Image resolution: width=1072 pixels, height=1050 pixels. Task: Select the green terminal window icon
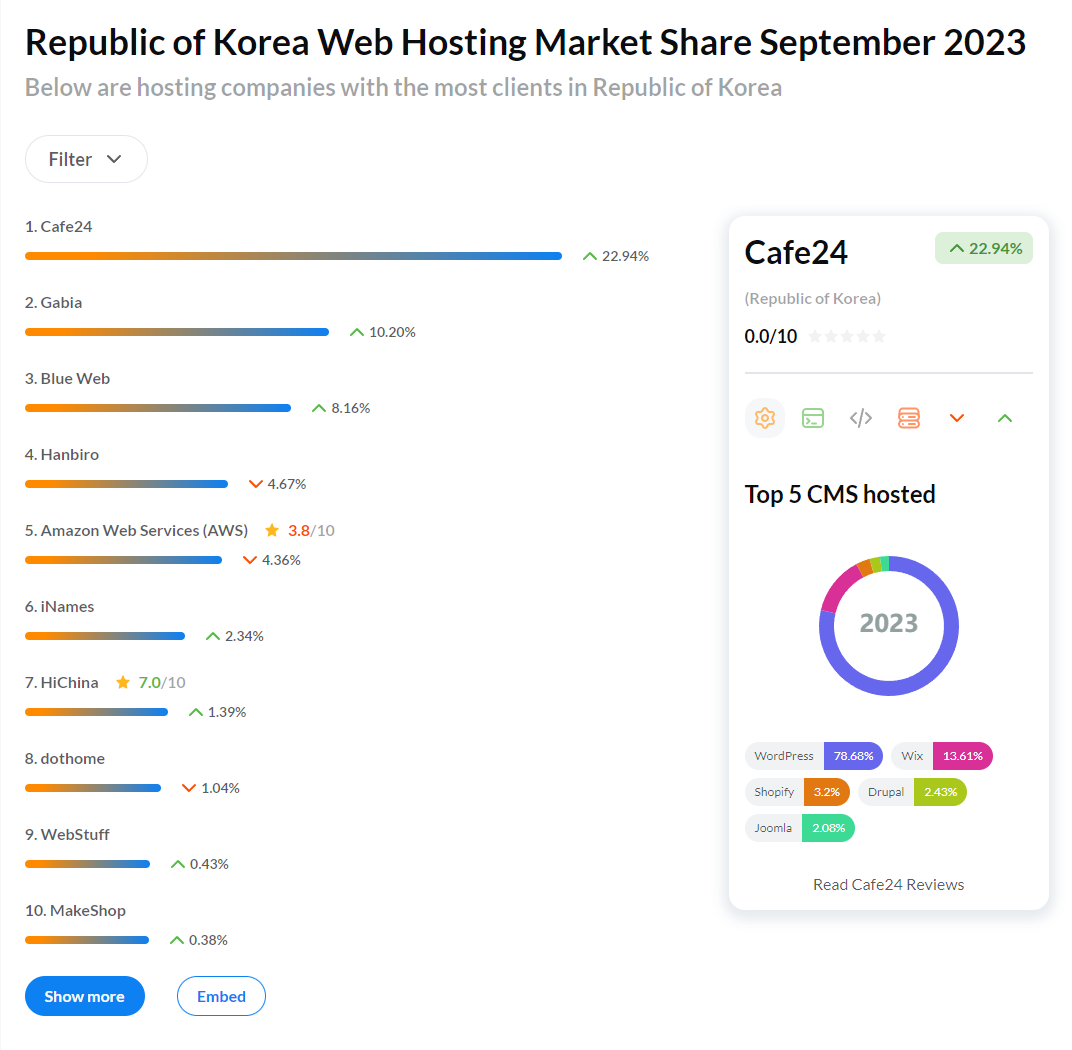point(813,418)
